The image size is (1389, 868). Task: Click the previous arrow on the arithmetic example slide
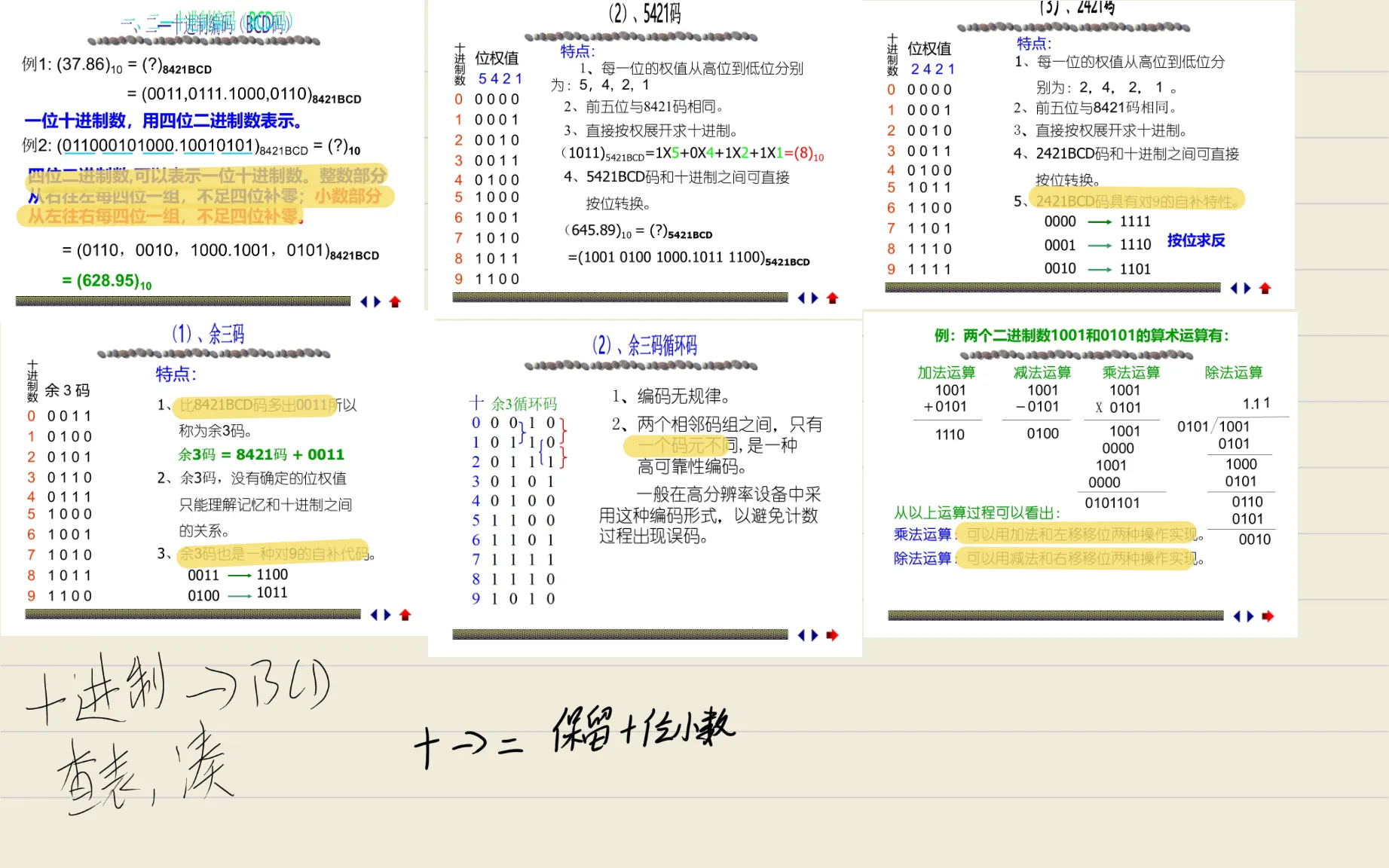1237,616
